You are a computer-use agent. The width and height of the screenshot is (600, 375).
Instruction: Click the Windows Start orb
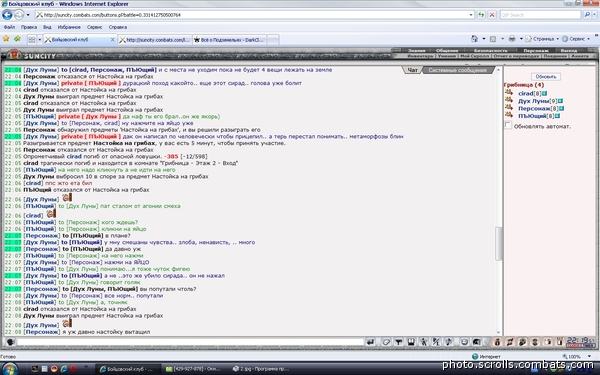[9, 370]
